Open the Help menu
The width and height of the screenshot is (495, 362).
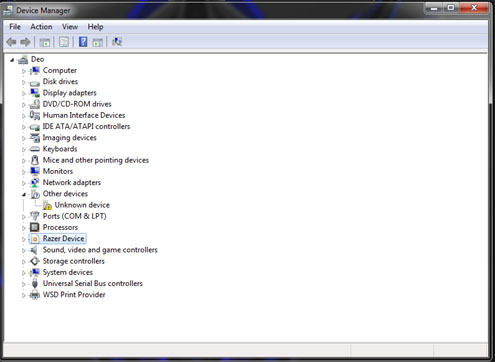pos(95,27)
